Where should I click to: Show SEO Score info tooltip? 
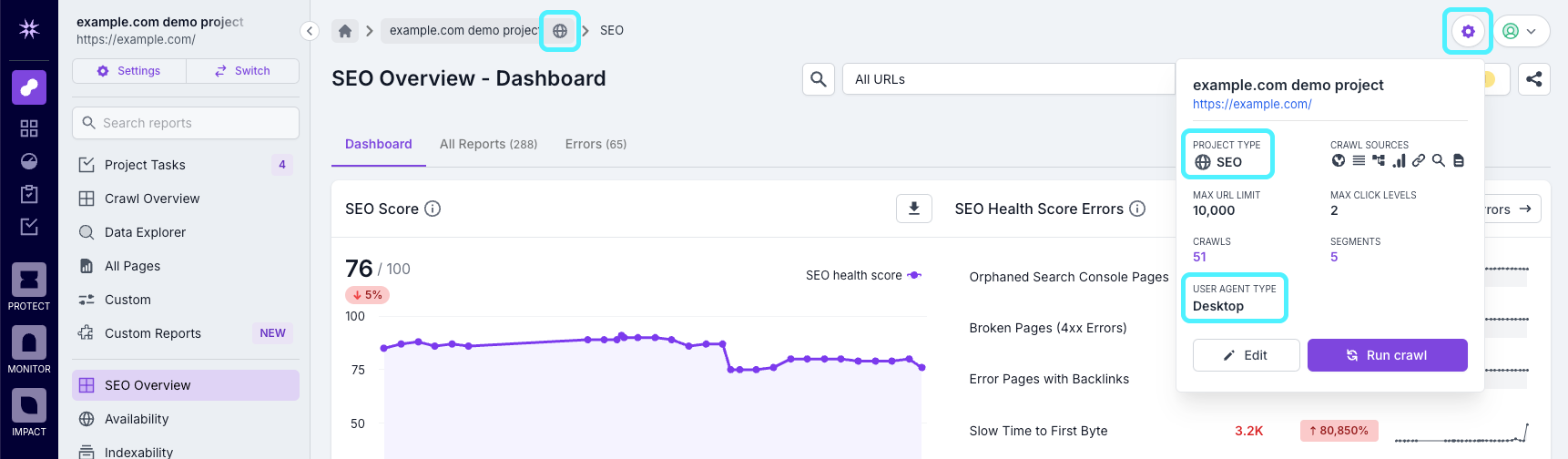point(433,209)
